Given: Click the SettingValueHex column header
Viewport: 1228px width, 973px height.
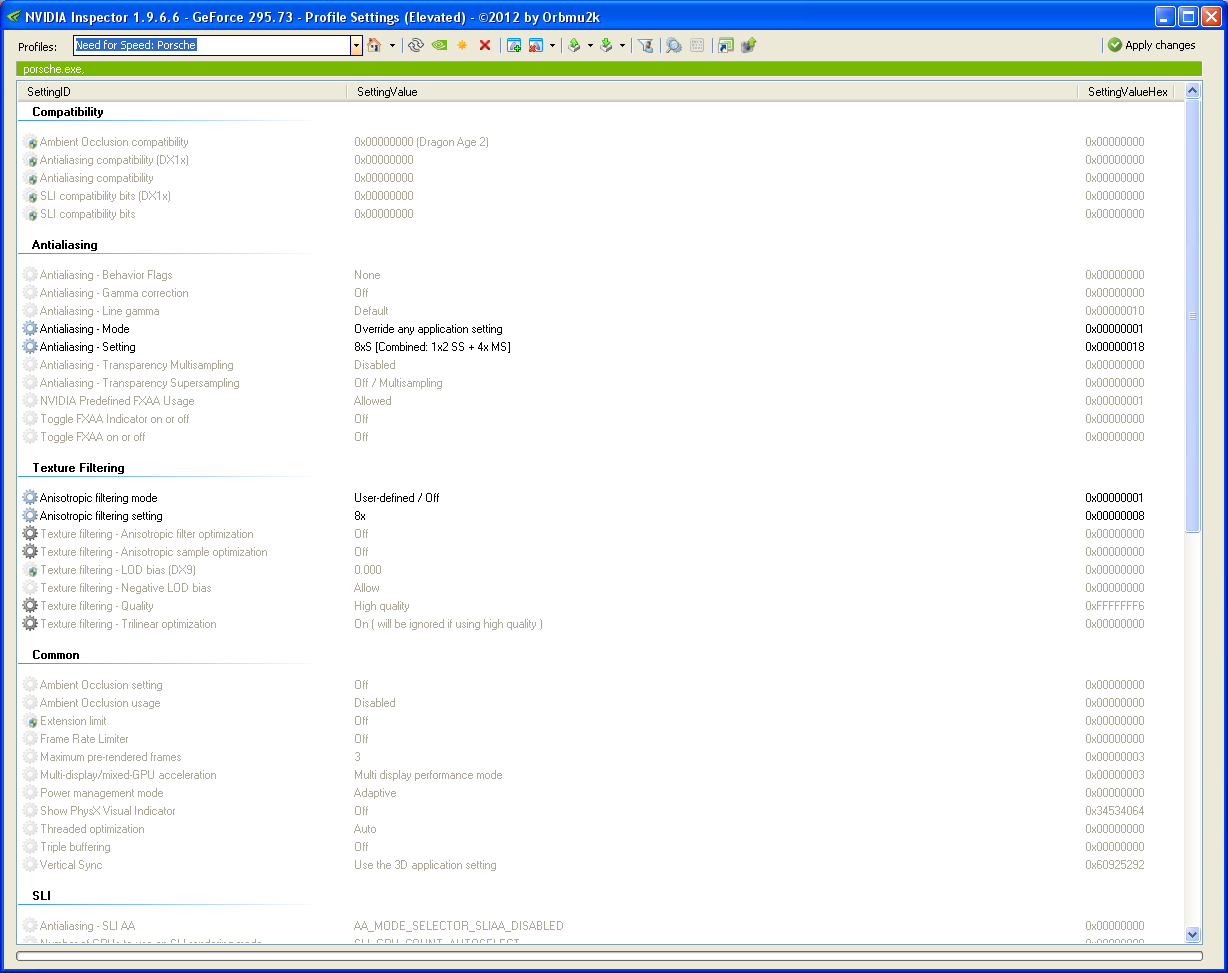Looking at the screenshot, I should pos(1127,91).
